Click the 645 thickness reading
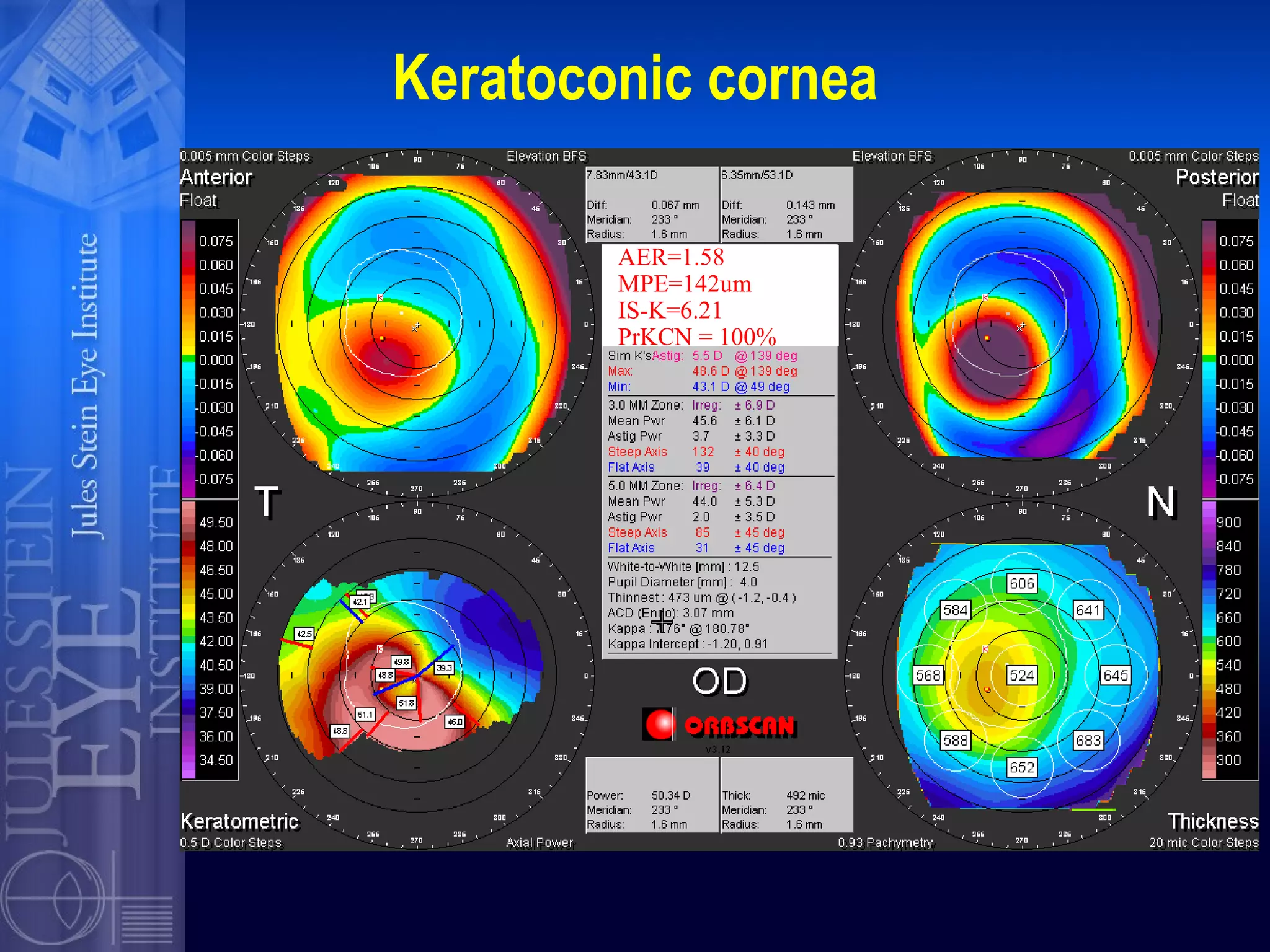Screen dimensions: 1270x952 (x=1116, y=676)
